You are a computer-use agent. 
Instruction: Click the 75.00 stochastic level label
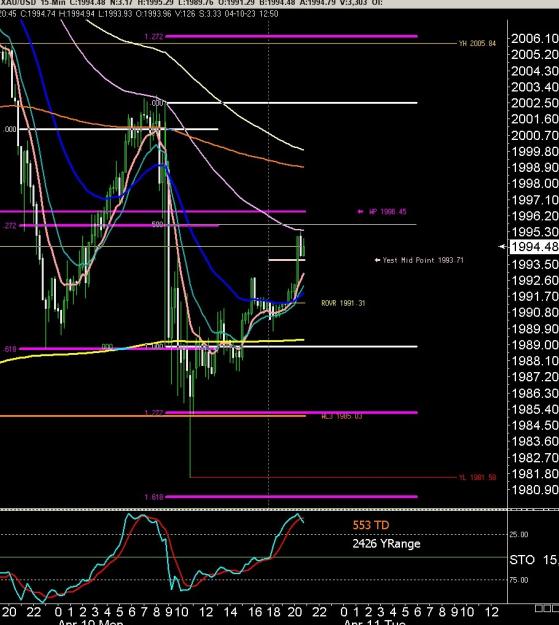coord(519,580)
